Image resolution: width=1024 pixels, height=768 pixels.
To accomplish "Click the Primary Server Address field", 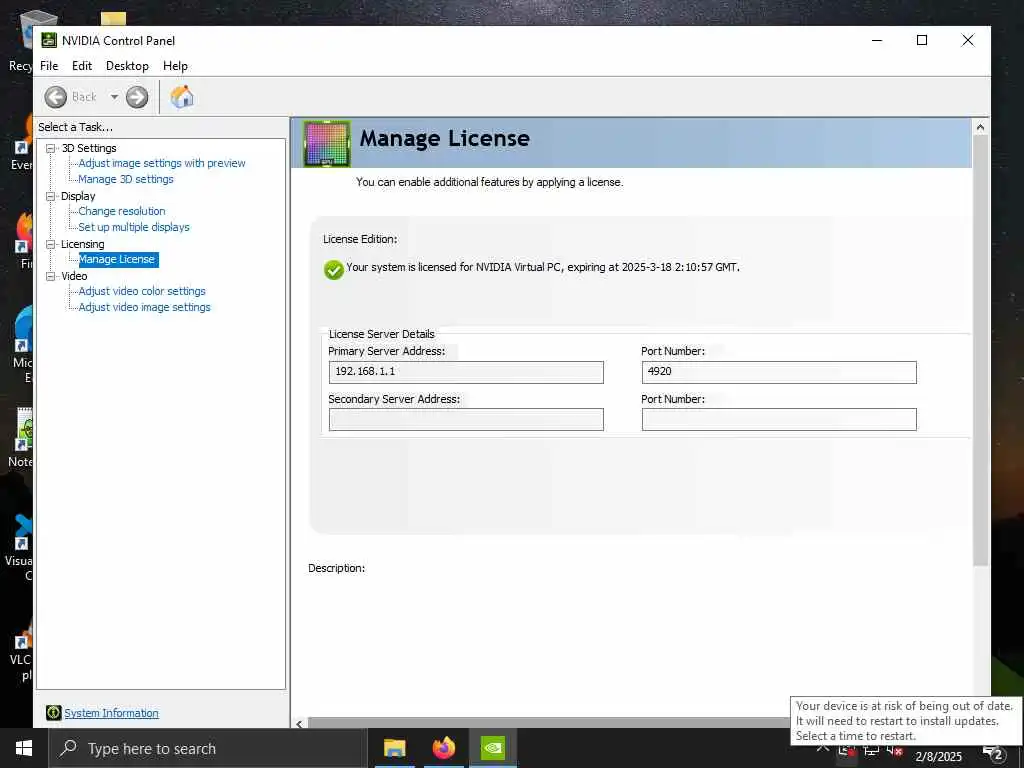I will pyautogui.click(x=466, y=372).
